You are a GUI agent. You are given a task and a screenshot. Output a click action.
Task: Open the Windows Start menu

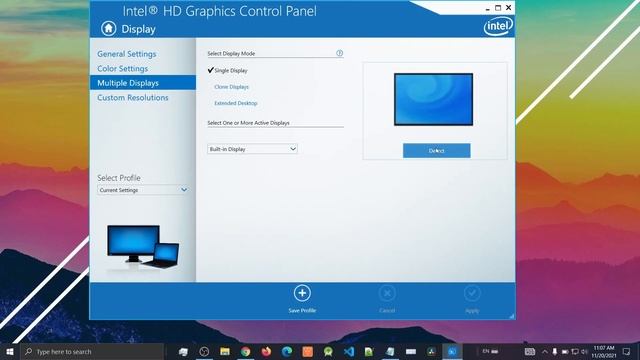[x=10, y=351]
